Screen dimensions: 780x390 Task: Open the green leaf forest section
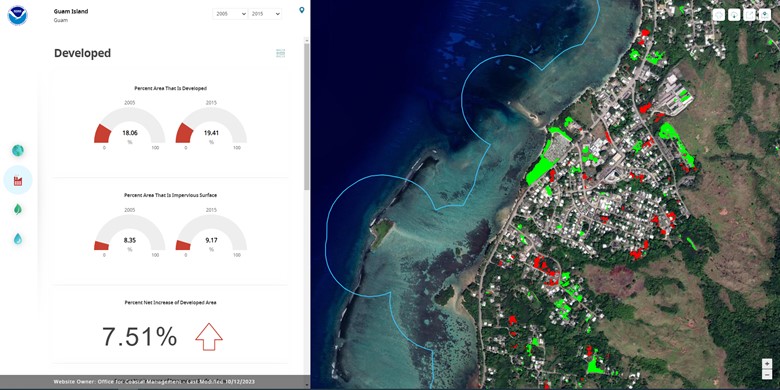18,209
